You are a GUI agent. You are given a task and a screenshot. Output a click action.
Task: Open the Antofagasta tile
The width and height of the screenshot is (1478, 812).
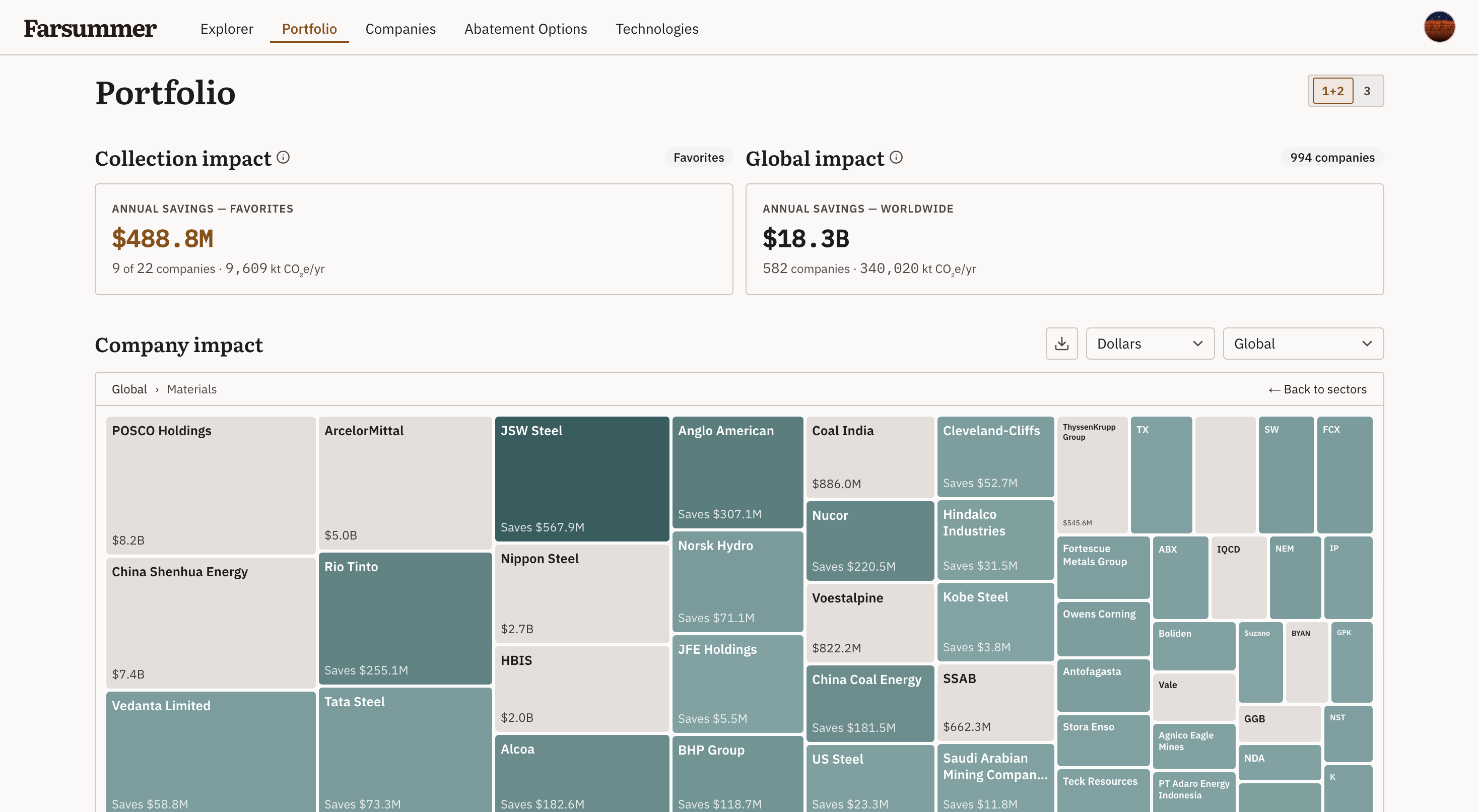1103,685
